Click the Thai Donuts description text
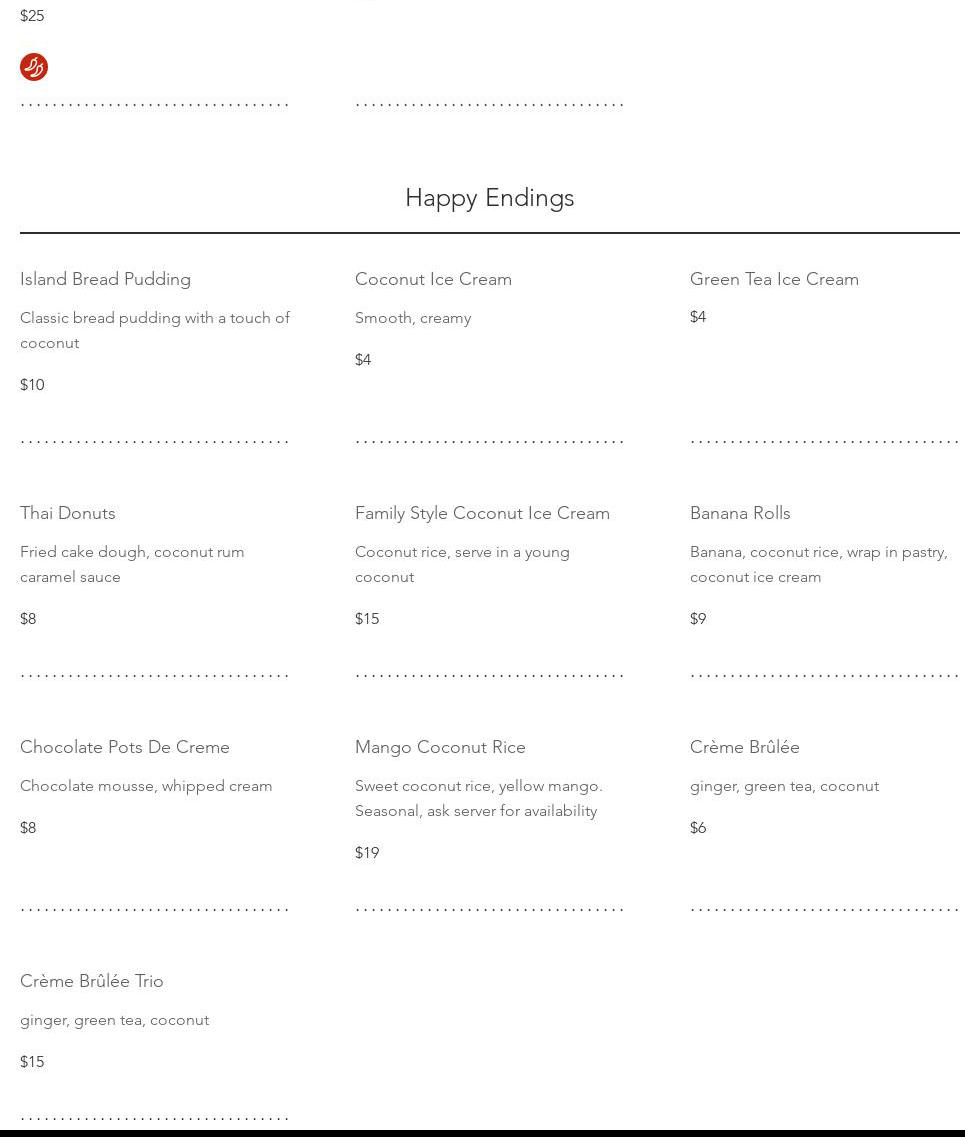This screenshot has height=1137, width=965. (132, 564)
